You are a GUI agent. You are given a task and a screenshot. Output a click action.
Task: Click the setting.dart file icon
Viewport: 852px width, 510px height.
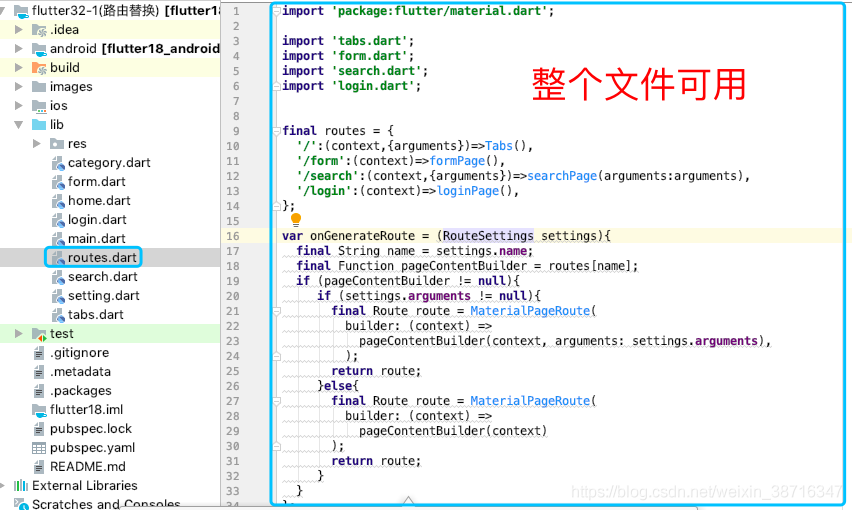pyautogui.click(x=58, y=296)
